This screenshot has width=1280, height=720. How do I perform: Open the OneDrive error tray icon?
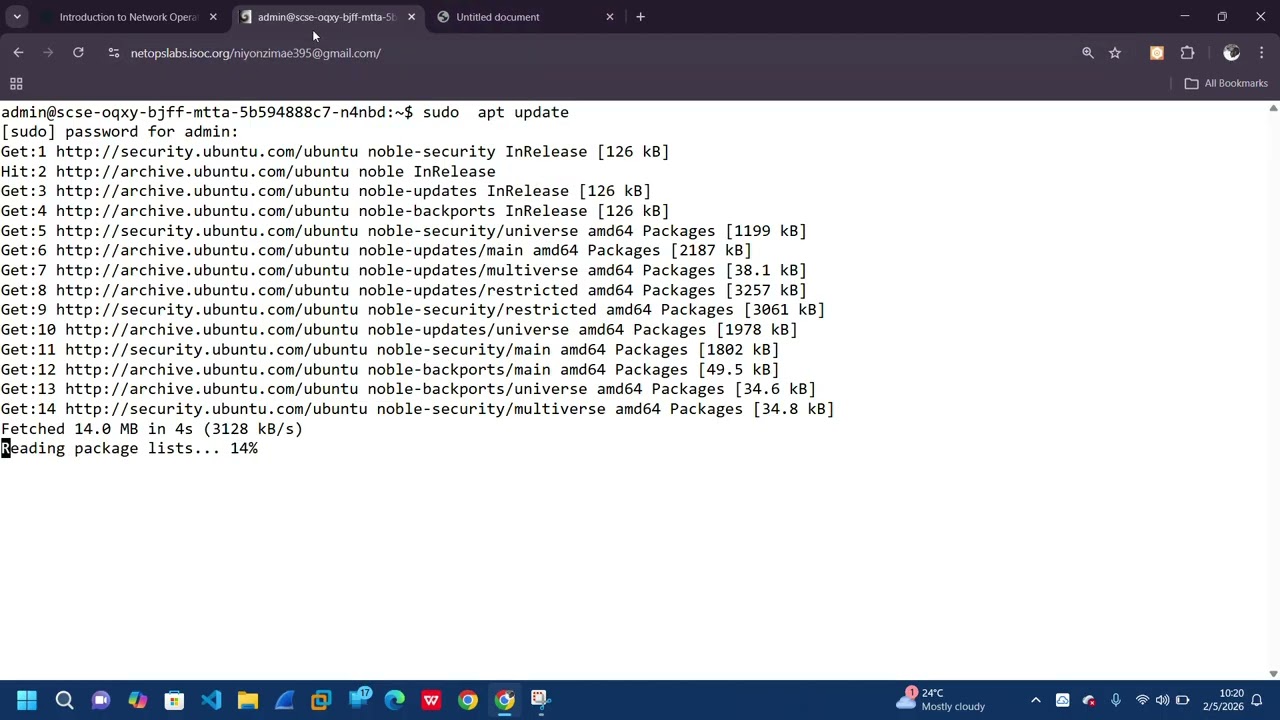tap(1089, 700)
